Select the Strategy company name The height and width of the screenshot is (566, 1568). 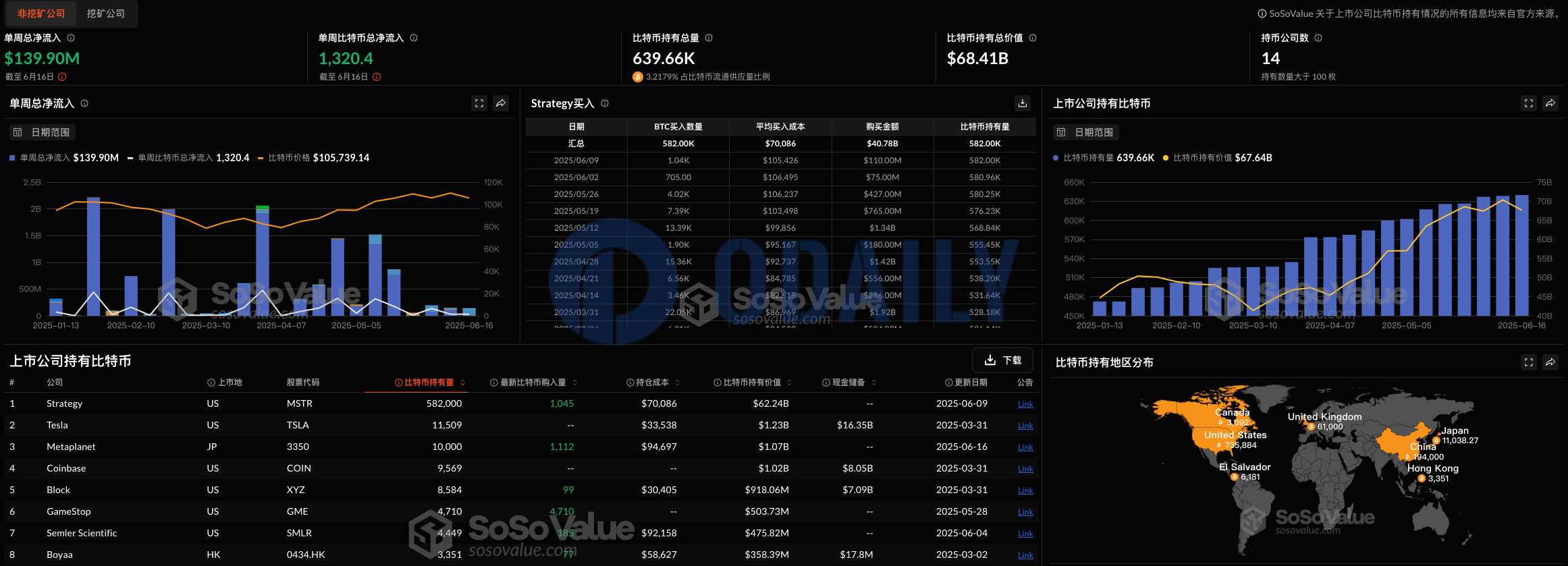pyautogui.click(x=64, y=403)
